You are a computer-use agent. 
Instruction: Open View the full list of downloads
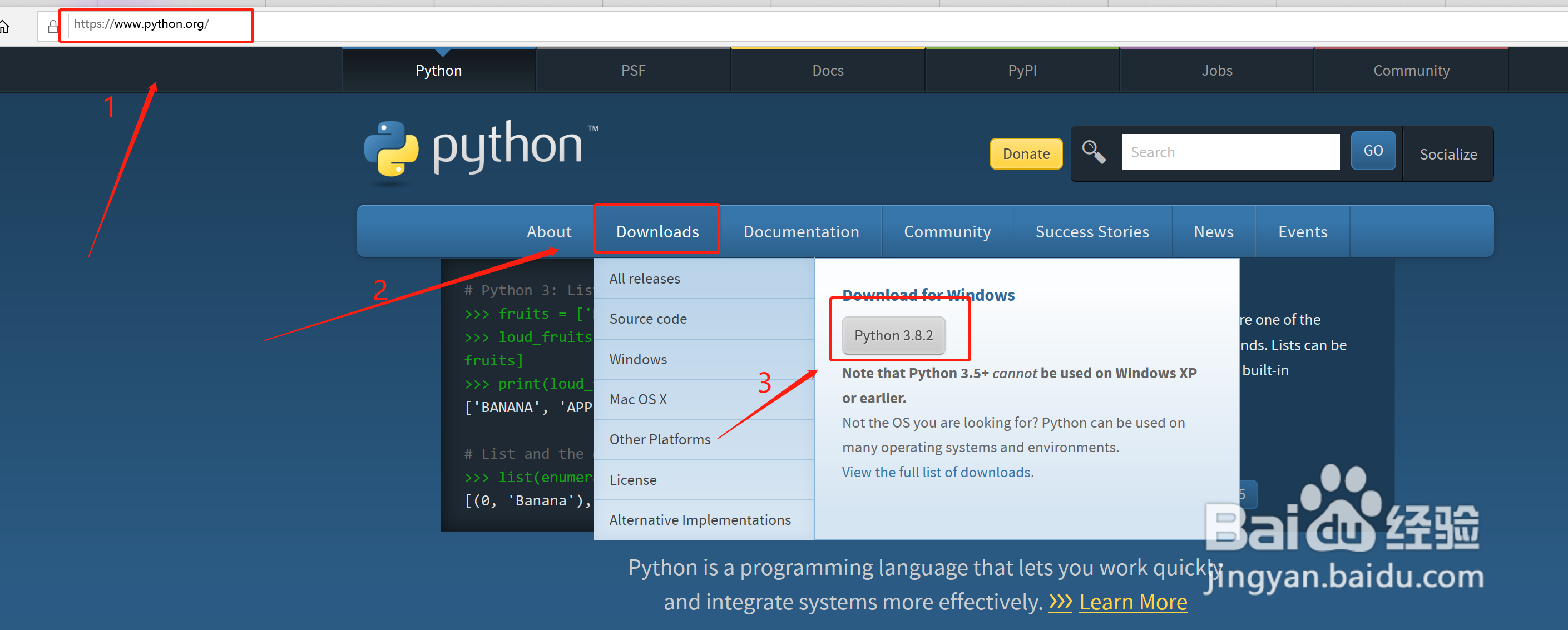click(x=937, y=472)
